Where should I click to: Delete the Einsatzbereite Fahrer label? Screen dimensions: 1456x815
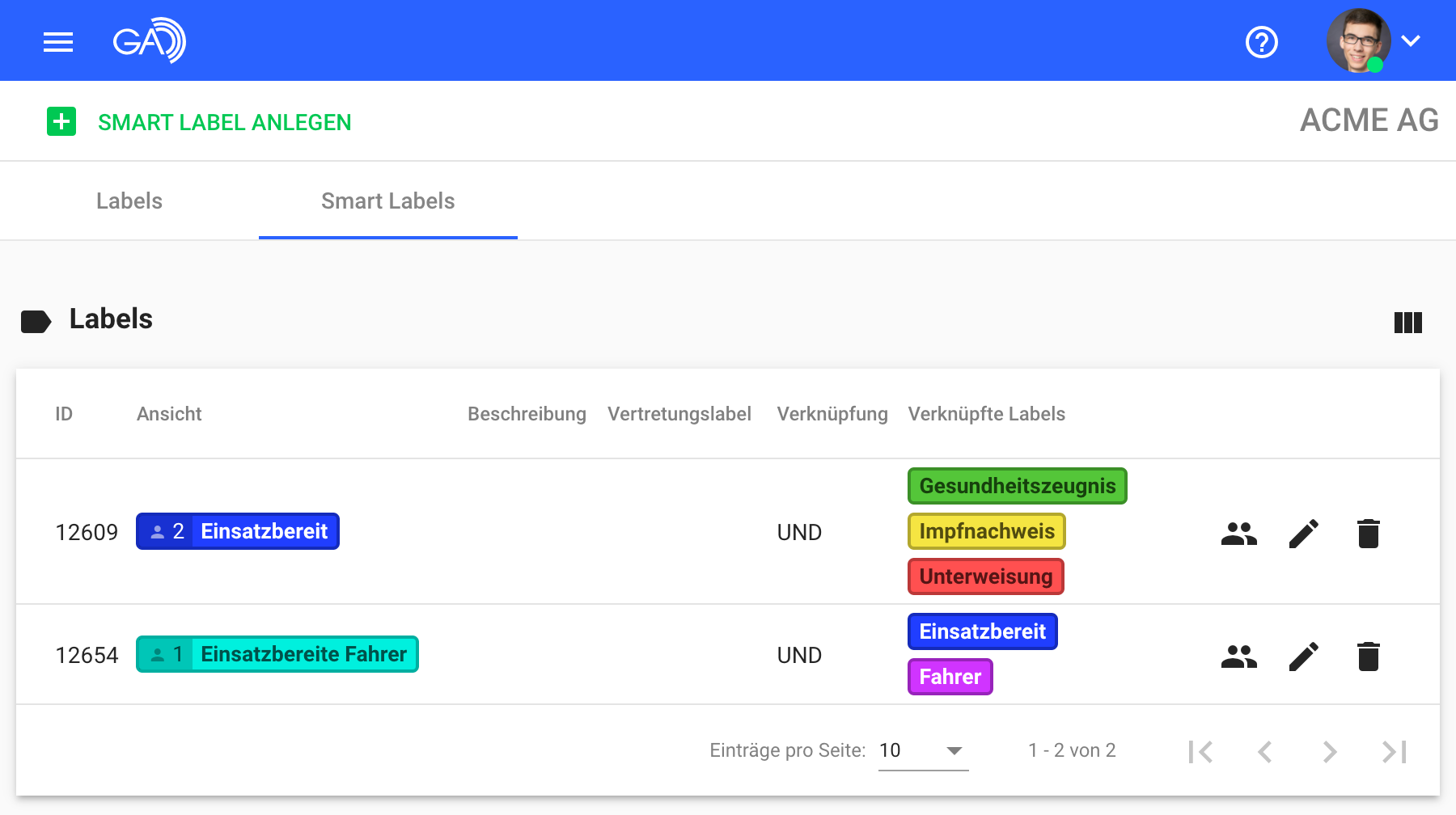(1368, 657)
